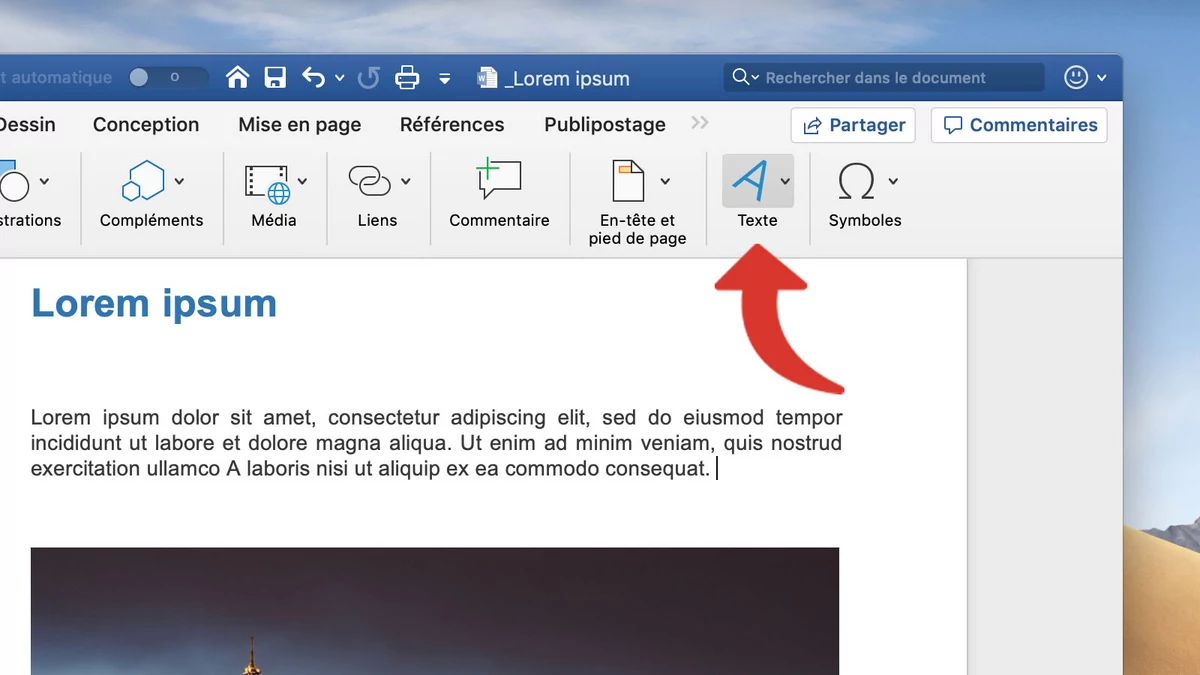Open Customize Quick Access Toolbar dropdown
1200x675 pixels.
445,78
